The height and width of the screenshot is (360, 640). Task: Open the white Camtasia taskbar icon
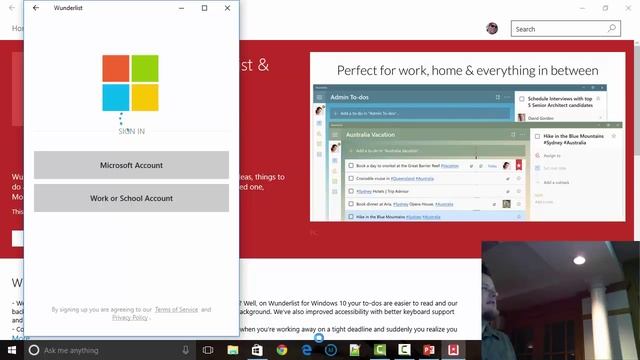[404, 350]
